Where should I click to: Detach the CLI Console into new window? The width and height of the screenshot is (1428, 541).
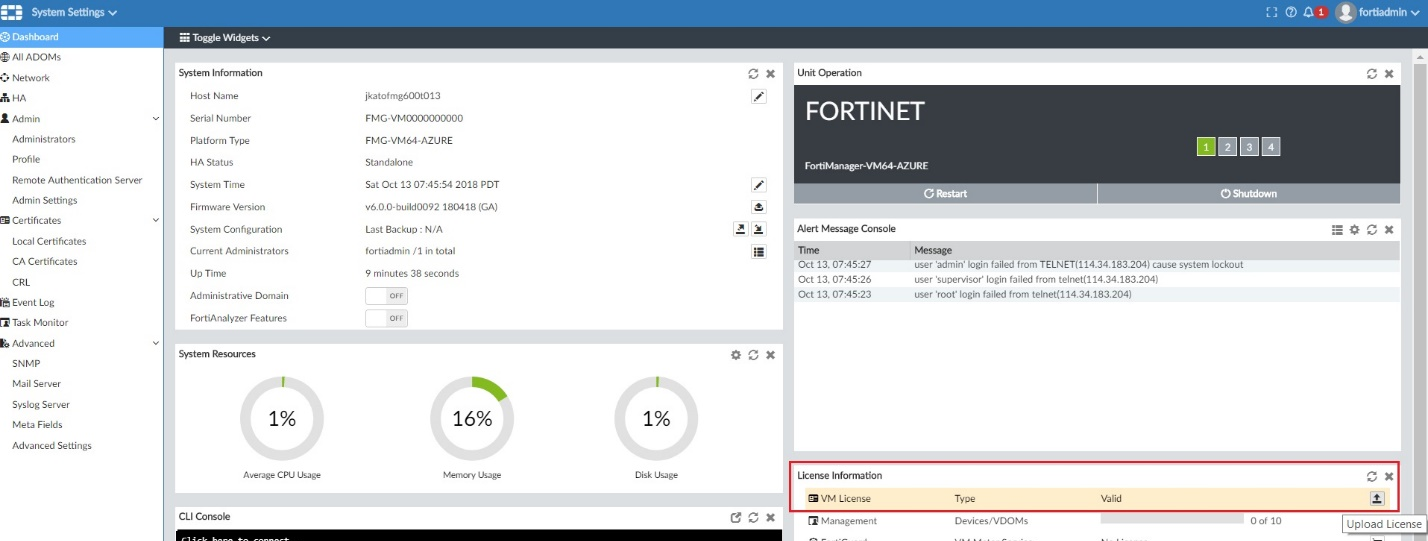pyautogui.click(x=736, y=517)
